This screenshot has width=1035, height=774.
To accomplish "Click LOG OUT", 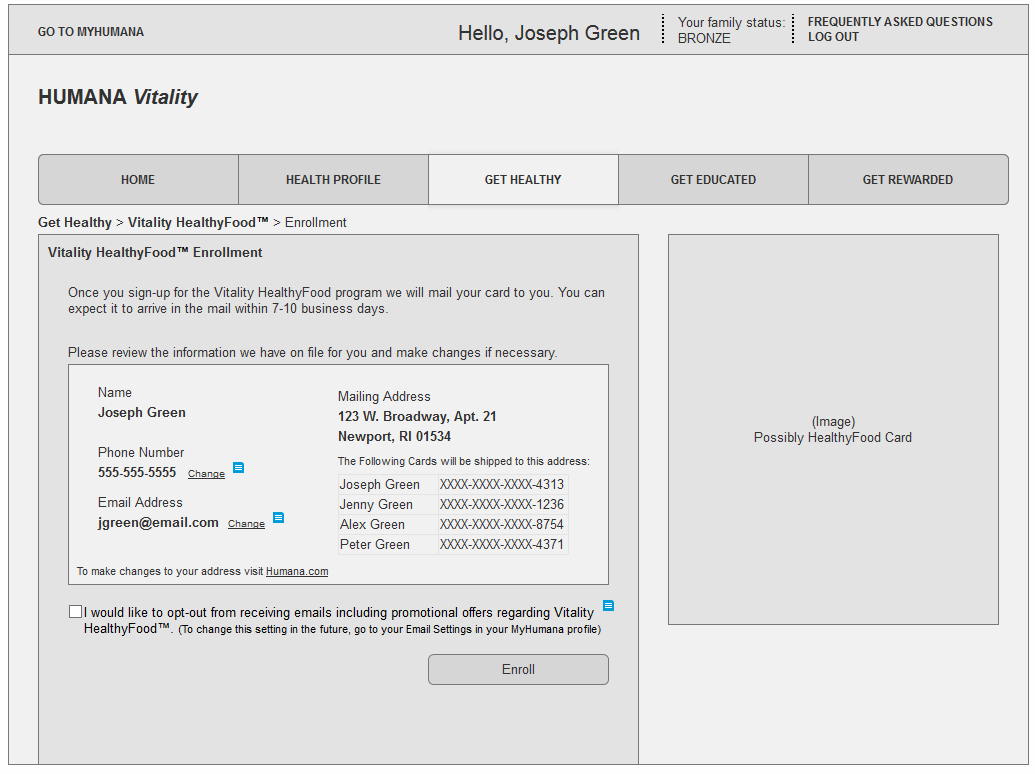I will pos(833,37).
